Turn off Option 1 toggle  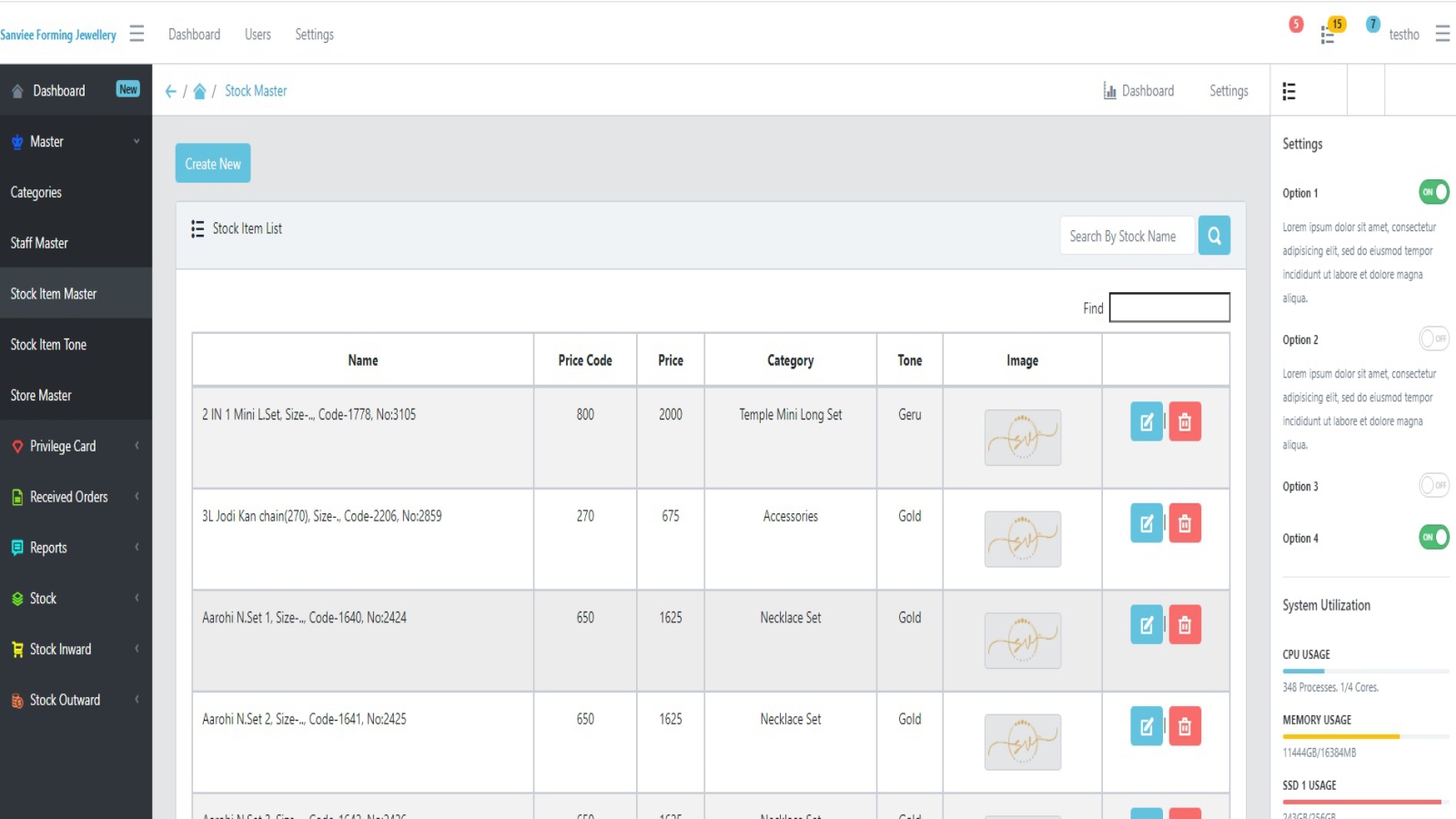point(1433,192)
